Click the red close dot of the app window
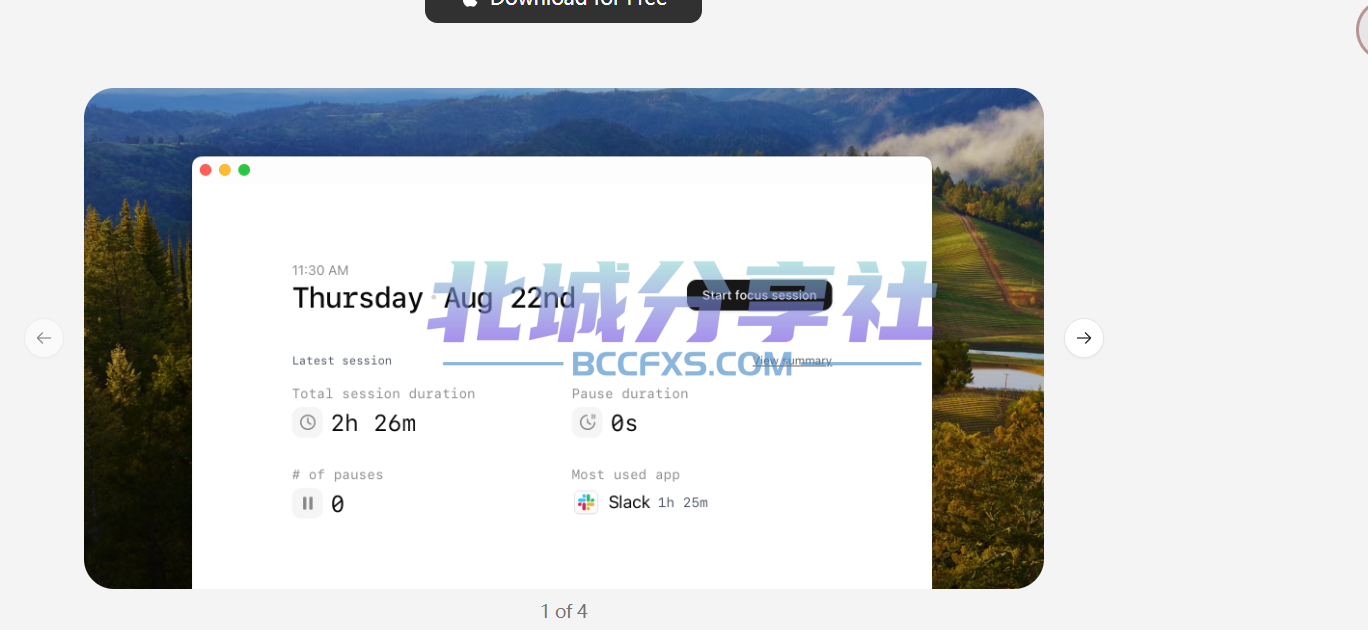 [206, 170]
